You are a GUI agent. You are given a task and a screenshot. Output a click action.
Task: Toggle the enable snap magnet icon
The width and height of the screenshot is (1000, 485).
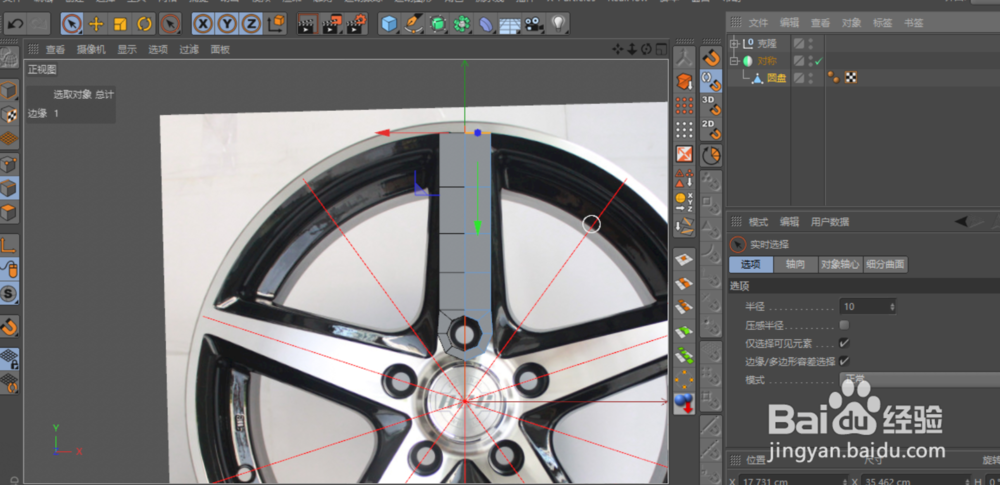(x=711, y=57)
